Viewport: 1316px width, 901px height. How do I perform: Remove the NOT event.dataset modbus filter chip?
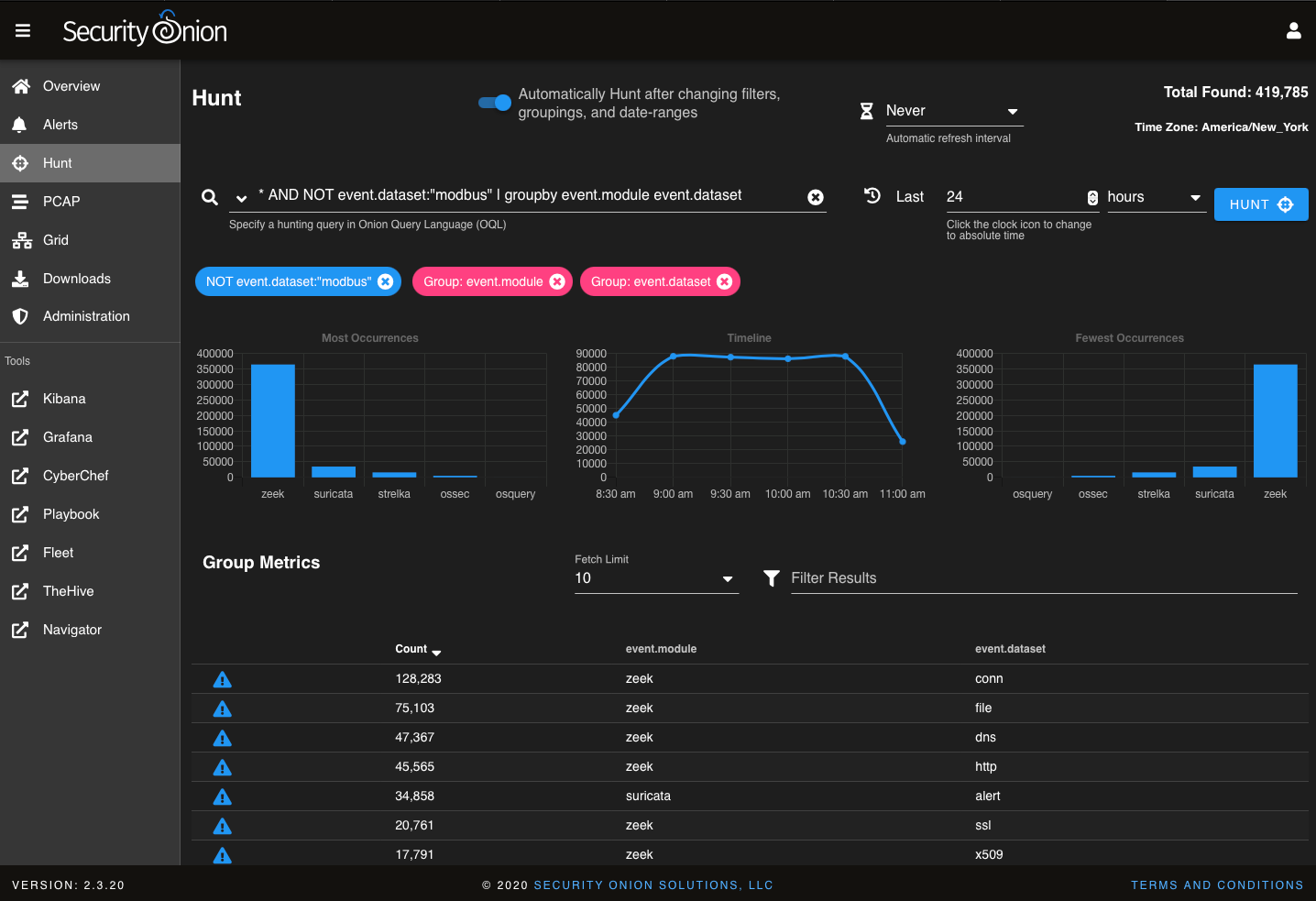(x=386, y=281)
